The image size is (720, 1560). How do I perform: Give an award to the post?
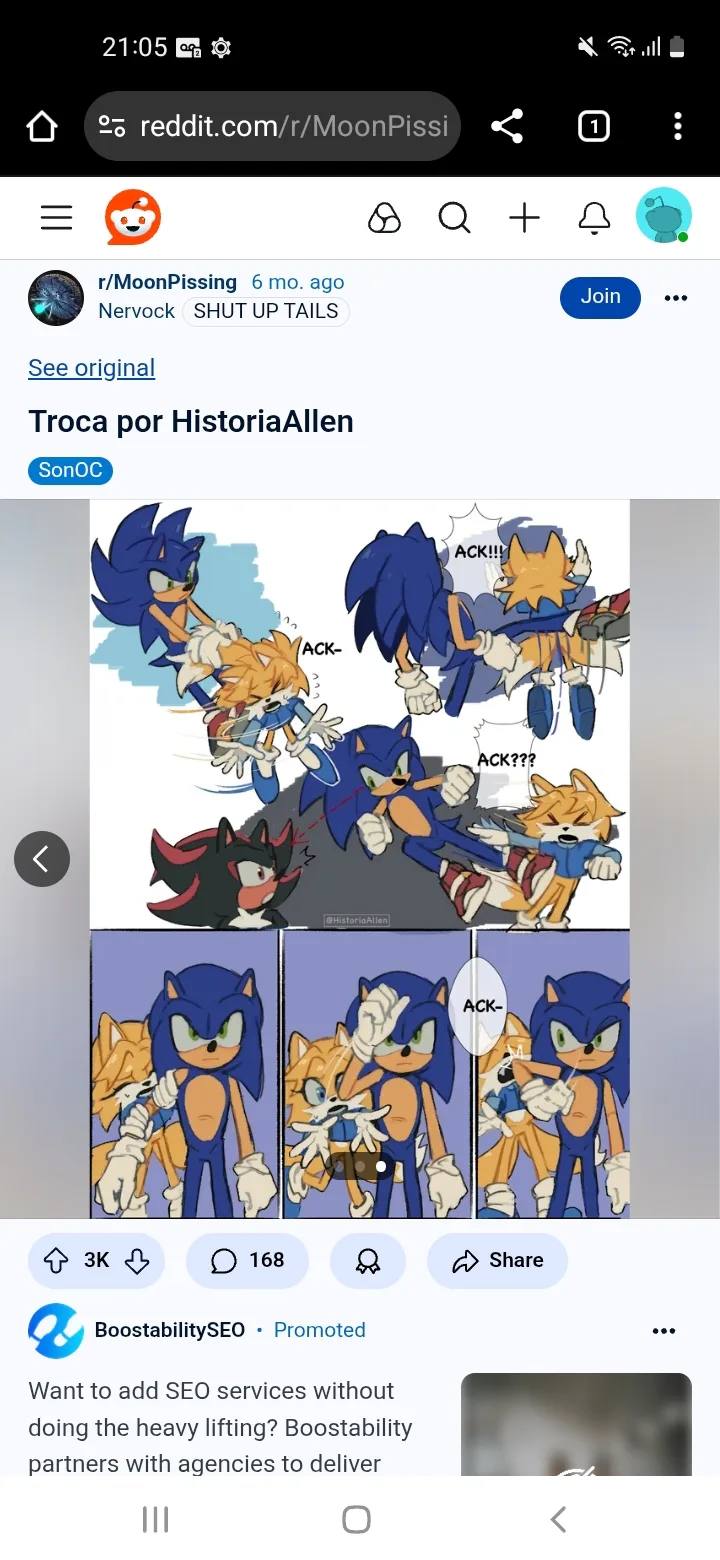[x=368, y=1261]
